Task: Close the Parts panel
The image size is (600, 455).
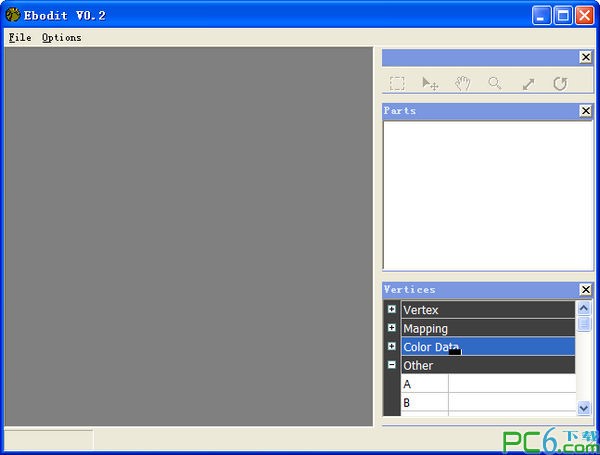Action: pyautogui.click(x=586, y=111)
